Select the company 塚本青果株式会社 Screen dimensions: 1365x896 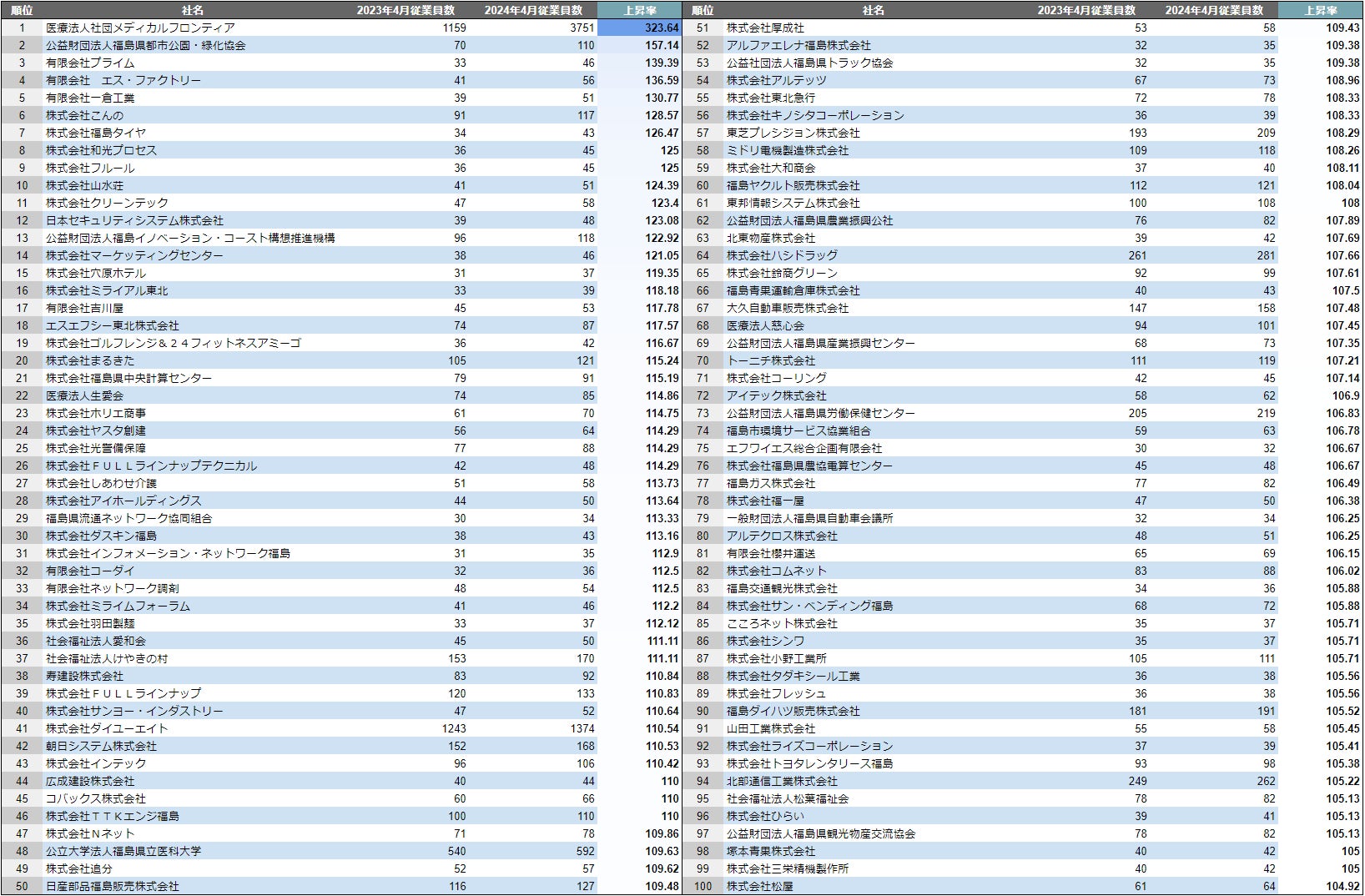coord(771,851)
